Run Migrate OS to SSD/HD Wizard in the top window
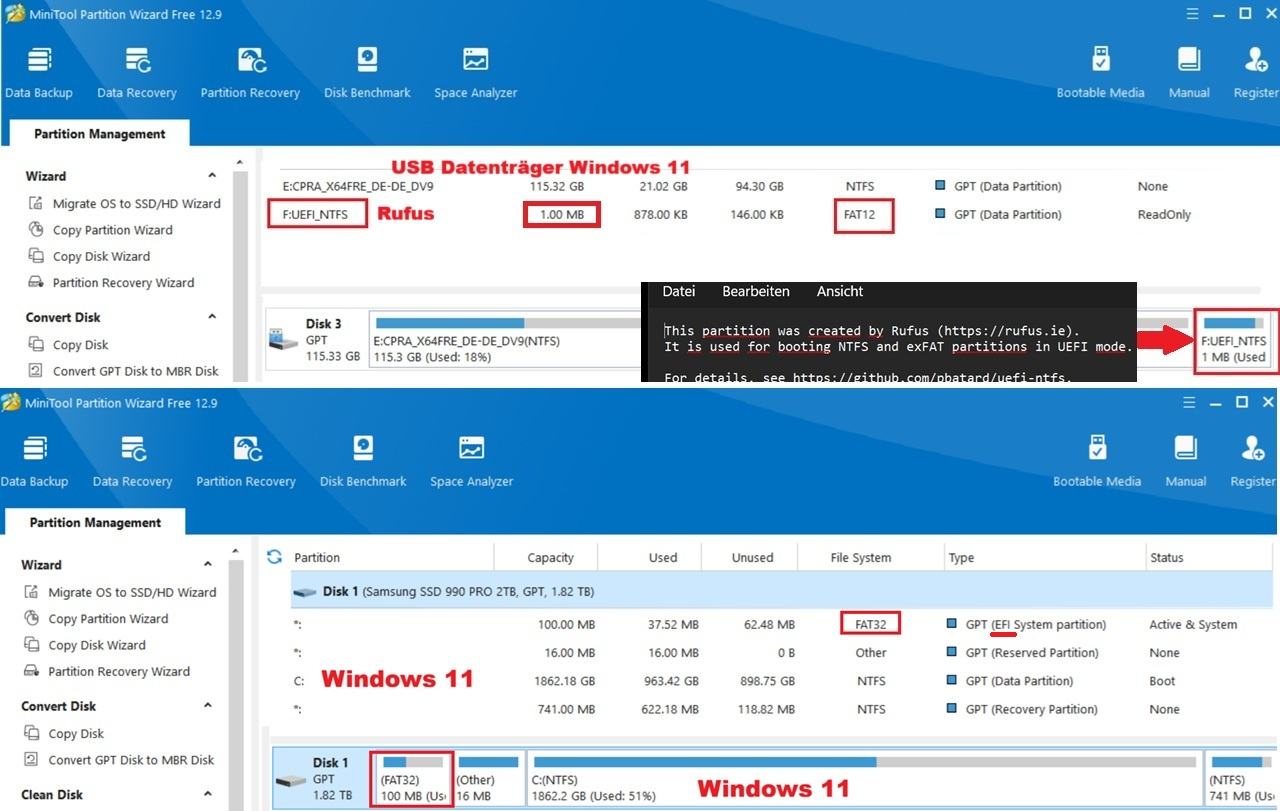This screenshot has height=811, width=1280. click(x=124, y=203)
